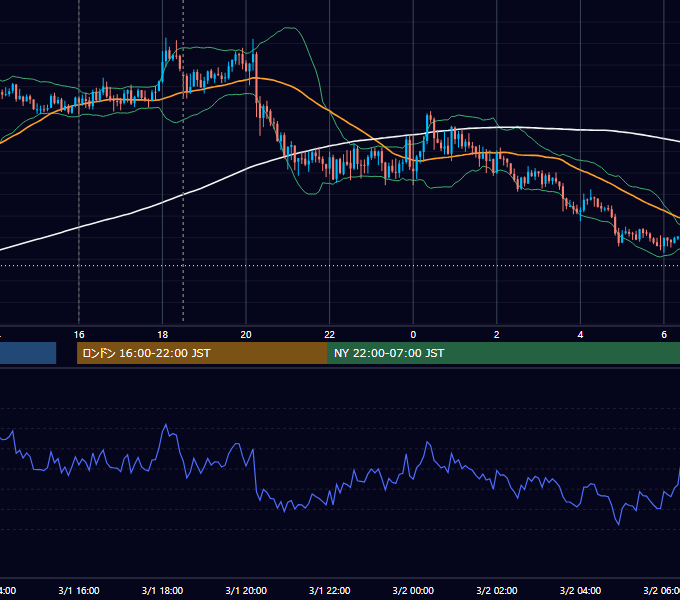Viewport: 680px width, 600px height.
Task: Click the 3/1 18:00 date label
Action: (162, 590)
